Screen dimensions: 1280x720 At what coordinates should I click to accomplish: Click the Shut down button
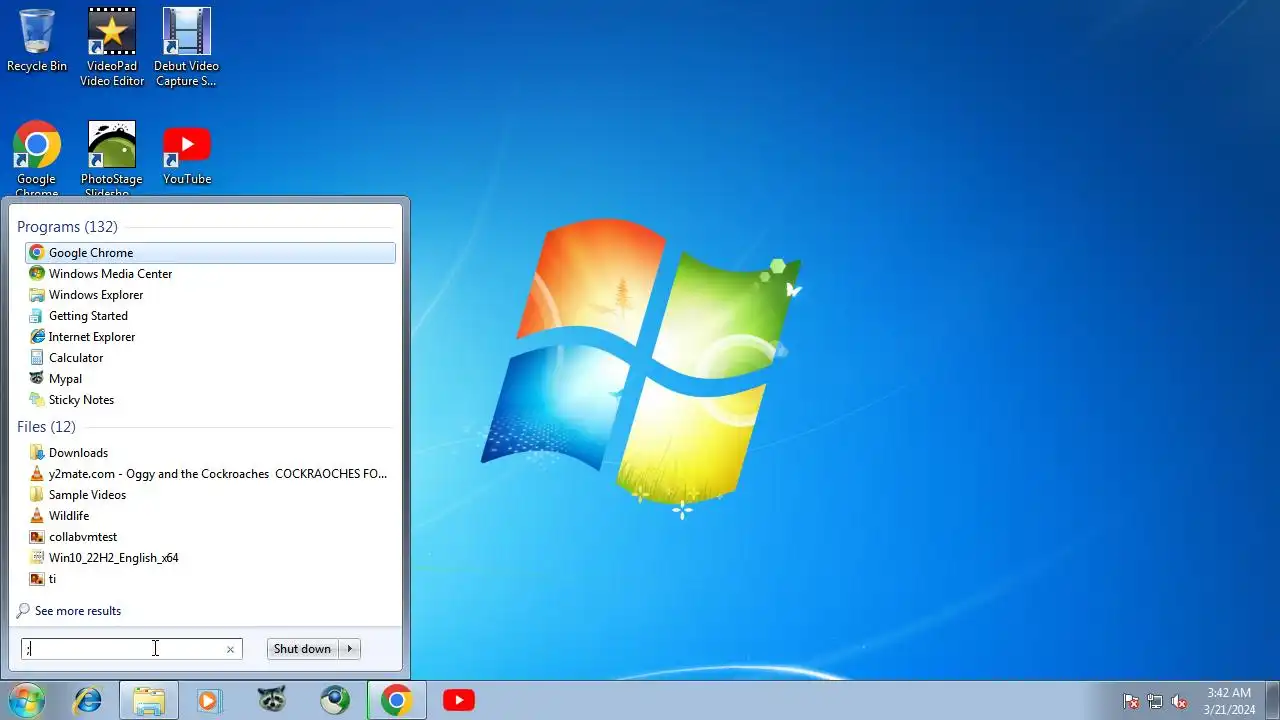point(302,649)
